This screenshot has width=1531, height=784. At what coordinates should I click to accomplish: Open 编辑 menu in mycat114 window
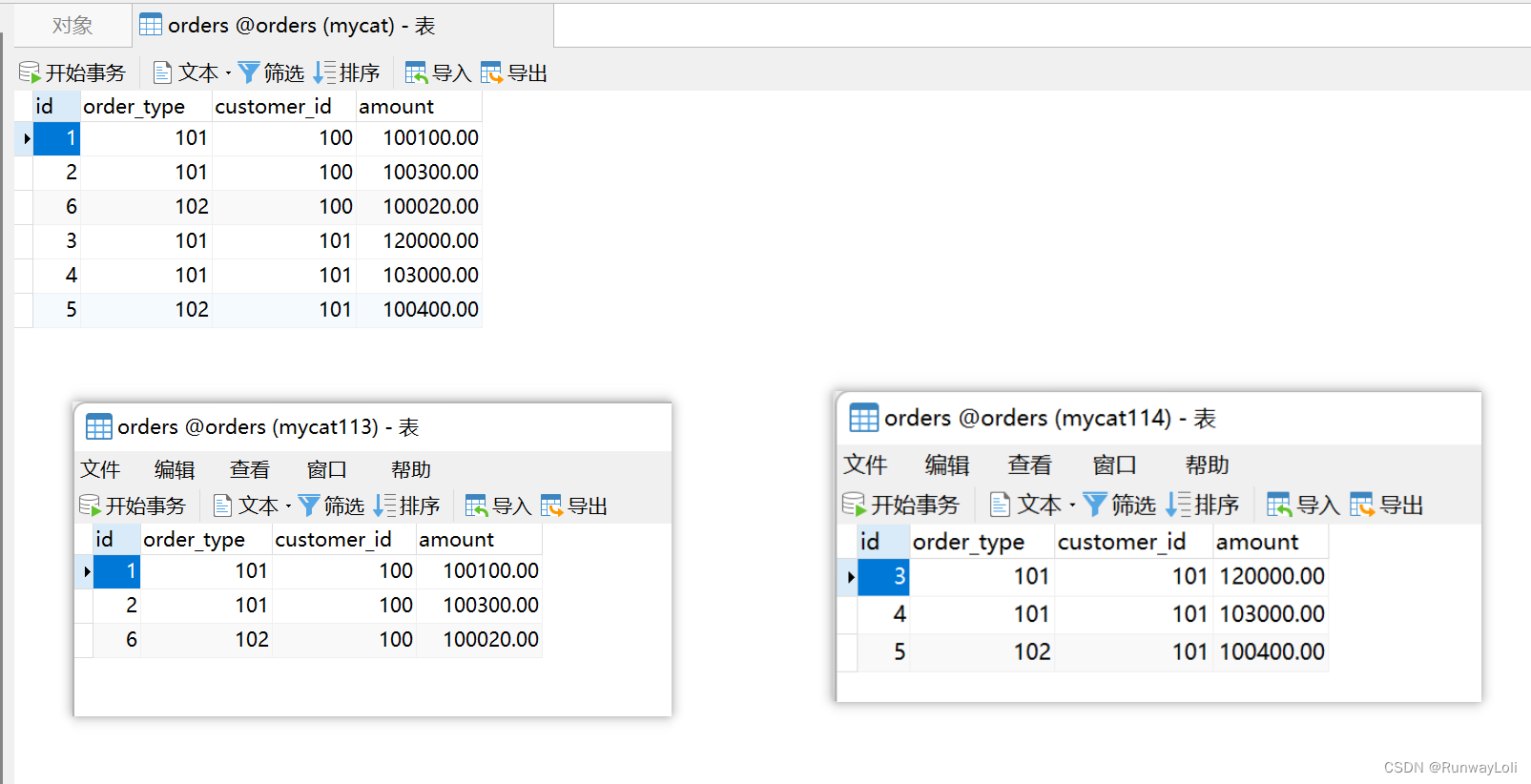[x=947, y=464]
